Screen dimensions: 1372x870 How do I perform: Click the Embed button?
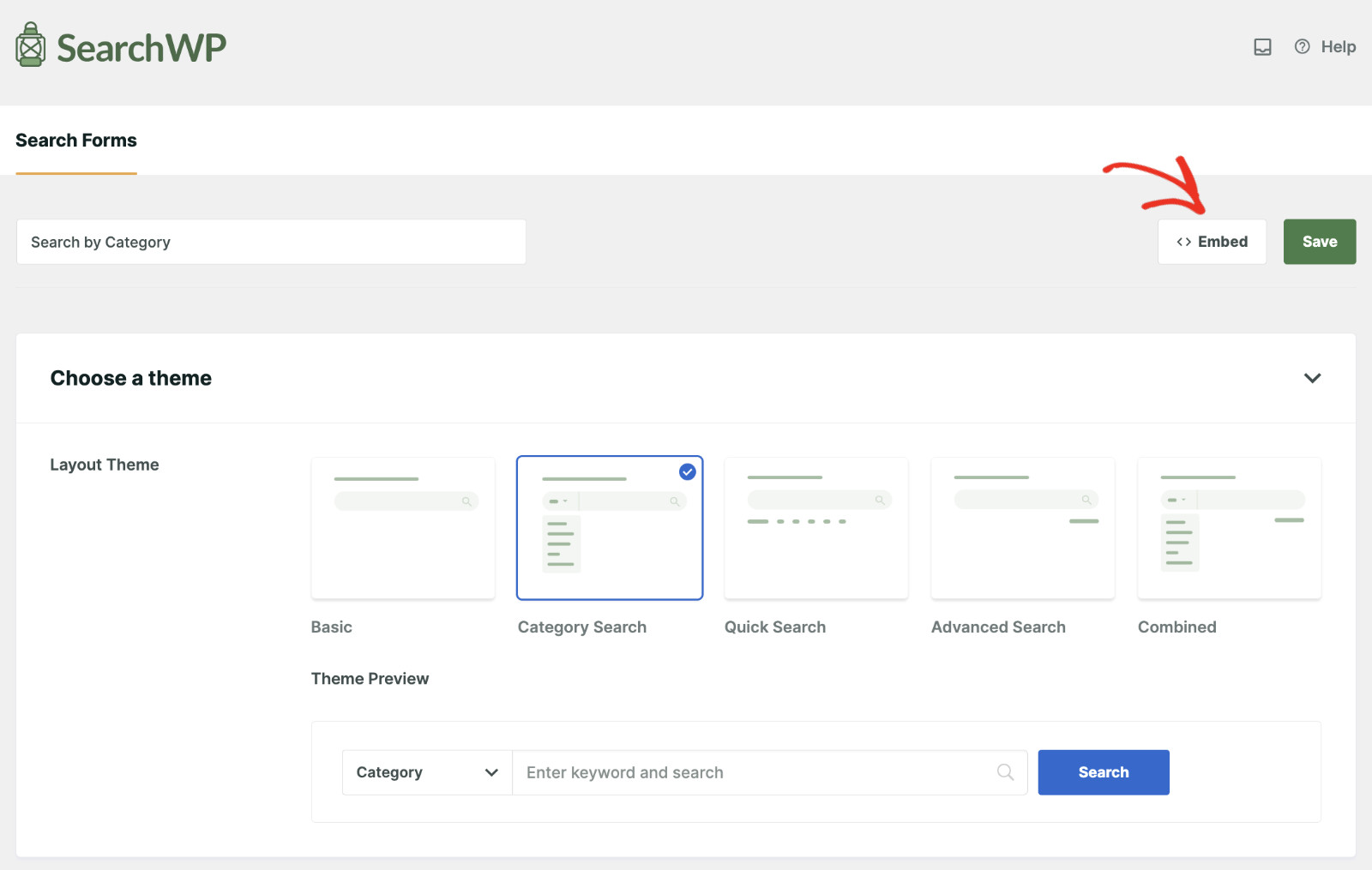click(x=1212, y=242)
